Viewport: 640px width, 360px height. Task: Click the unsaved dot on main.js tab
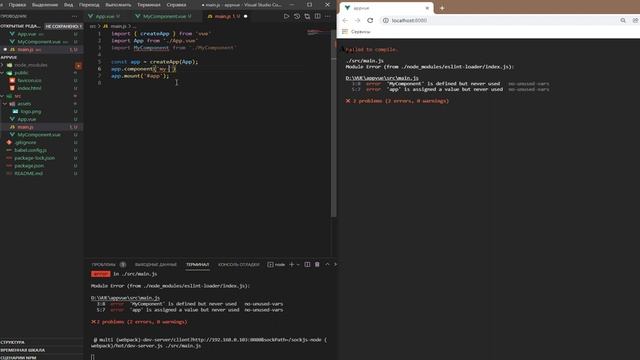click(246, 16)
